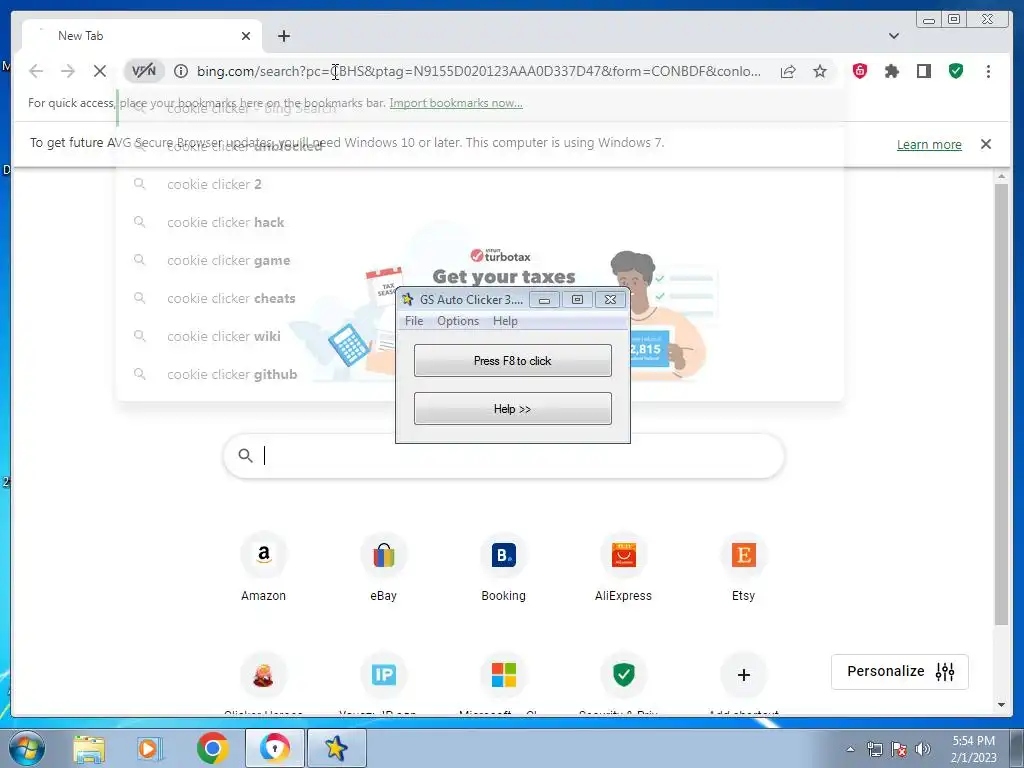Screen dimensions: 1024x768
Task: Bookmark this page with the star icon
Action: [820, 71]
